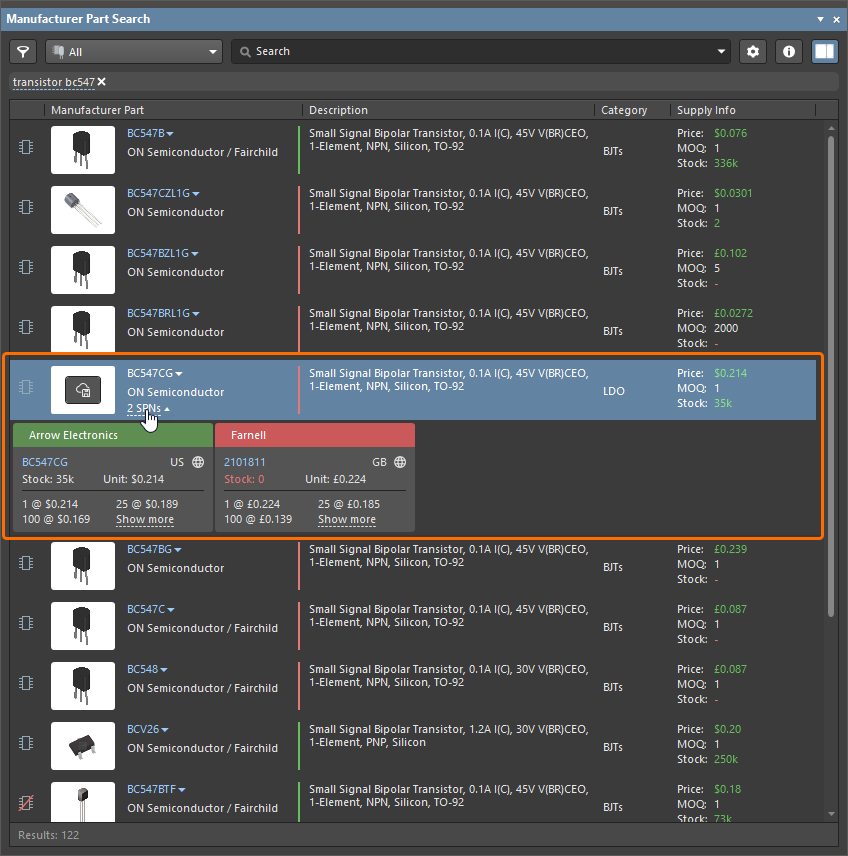Sort by the Description column header
This screenshot has width=848, height=856.
point(338,110)
